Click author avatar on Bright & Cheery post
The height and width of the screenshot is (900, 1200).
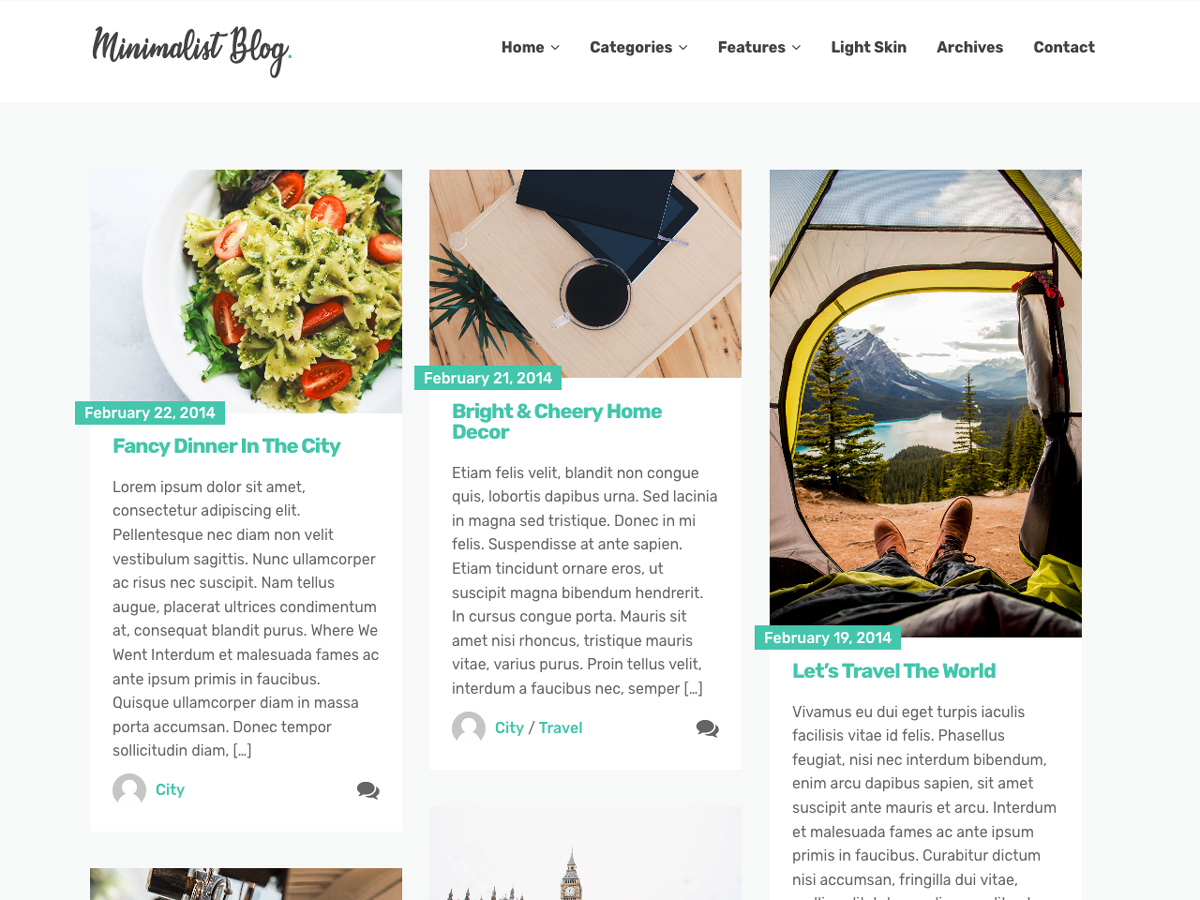[x=468, y=728]
